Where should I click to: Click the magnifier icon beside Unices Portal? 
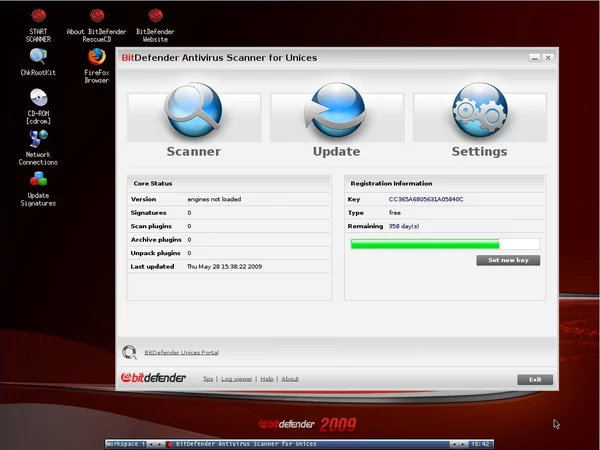(129, 352)
